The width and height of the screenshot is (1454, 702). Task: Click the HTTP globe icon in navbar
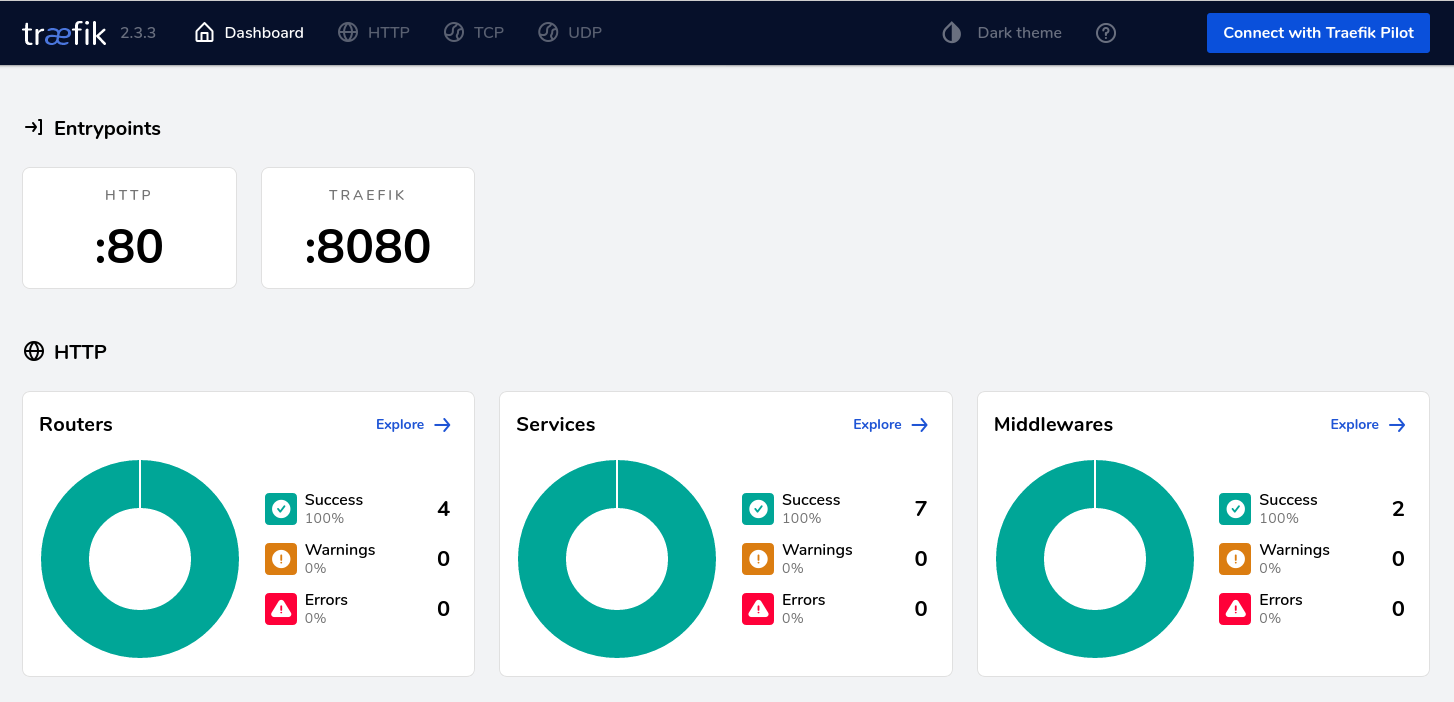click(x=348, y=32)
